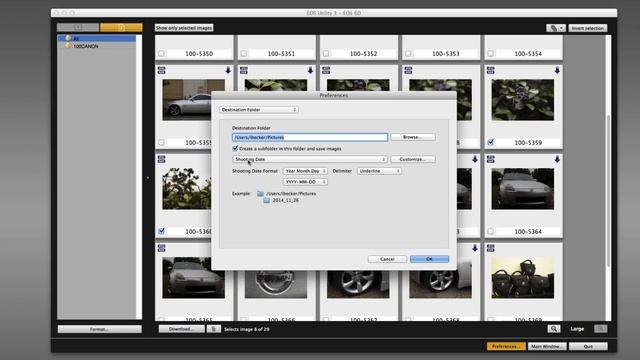This screenshot has height=360, width=640.
Task: Click the 'Selects image 8 of 29' status text
Action: tap(247, 329)
